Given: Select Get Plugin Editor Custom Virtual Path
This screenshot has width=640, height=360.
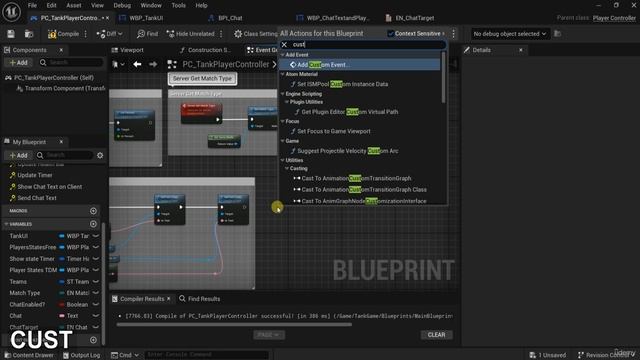Looking at the screenshot, I should click(349, 112).
